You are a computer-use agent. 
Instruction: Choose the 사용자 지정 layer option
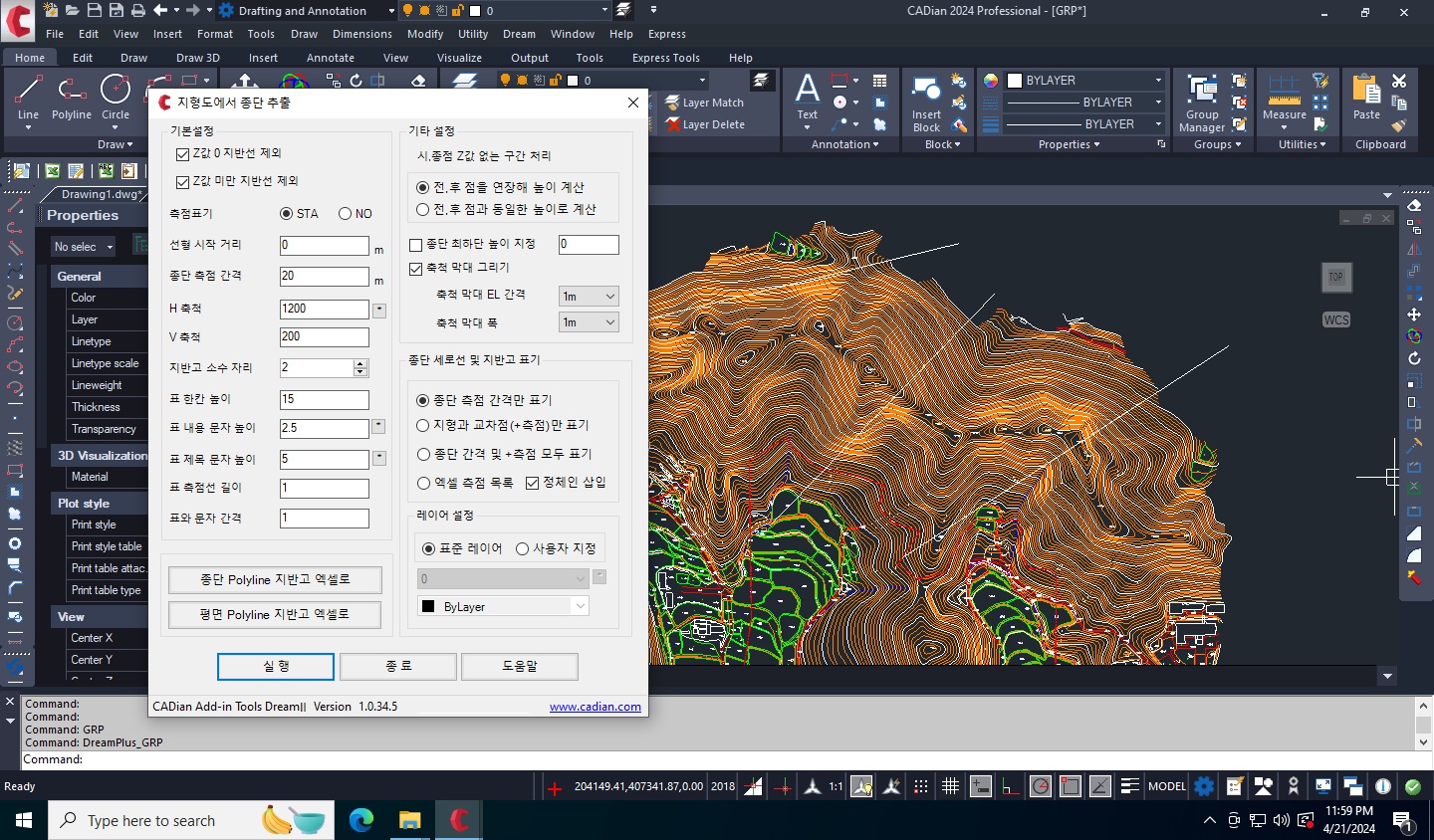tap(522, 549)
